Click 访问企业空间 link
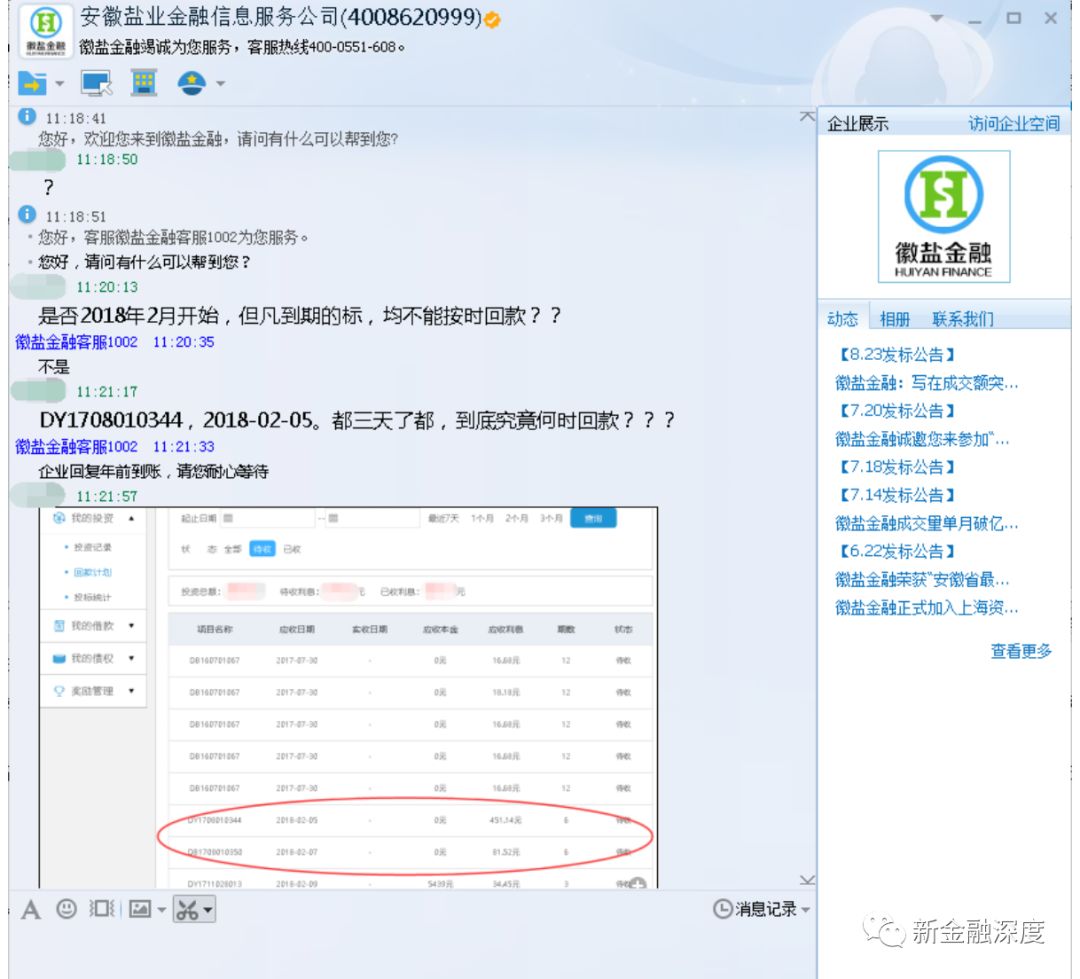 click(x=1014, y=123)
